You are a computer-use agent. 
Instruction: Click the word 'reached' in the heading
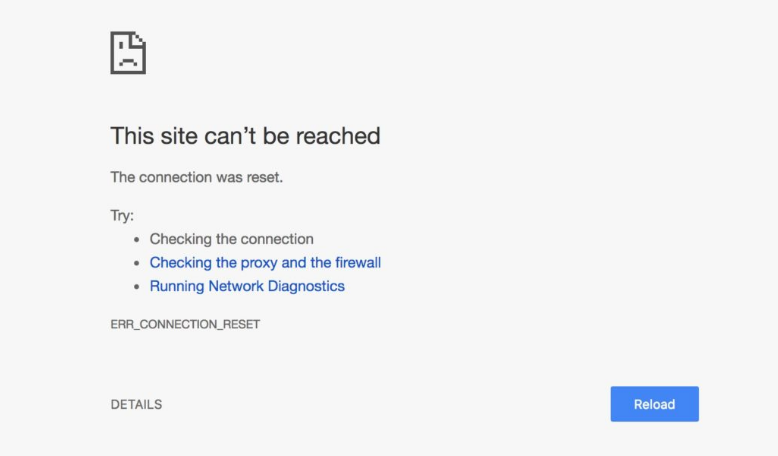(338, 136)
